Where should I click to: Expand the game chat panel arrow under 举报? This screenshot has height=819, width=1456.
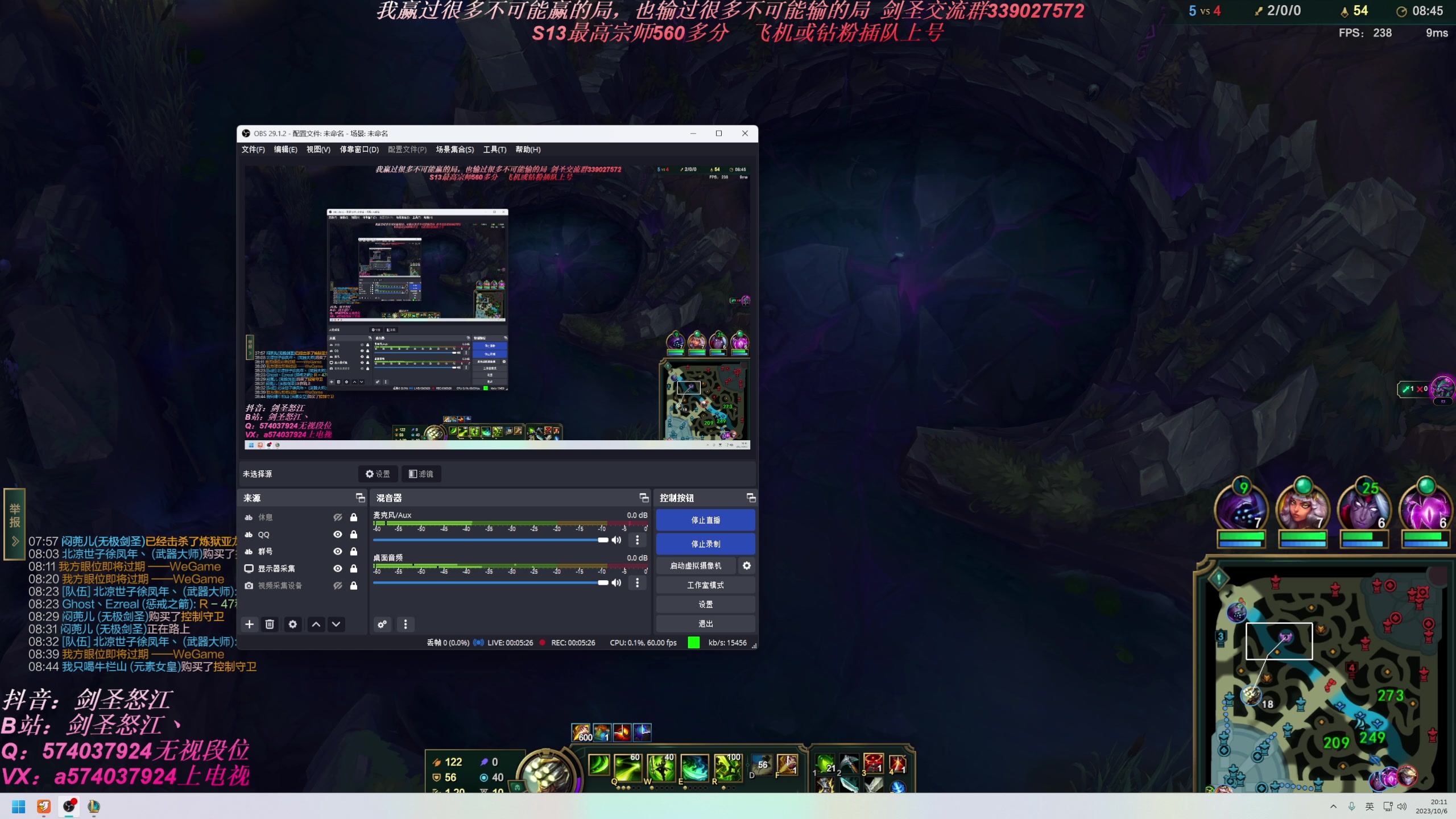pyautogui.click(x=15, y=541)
